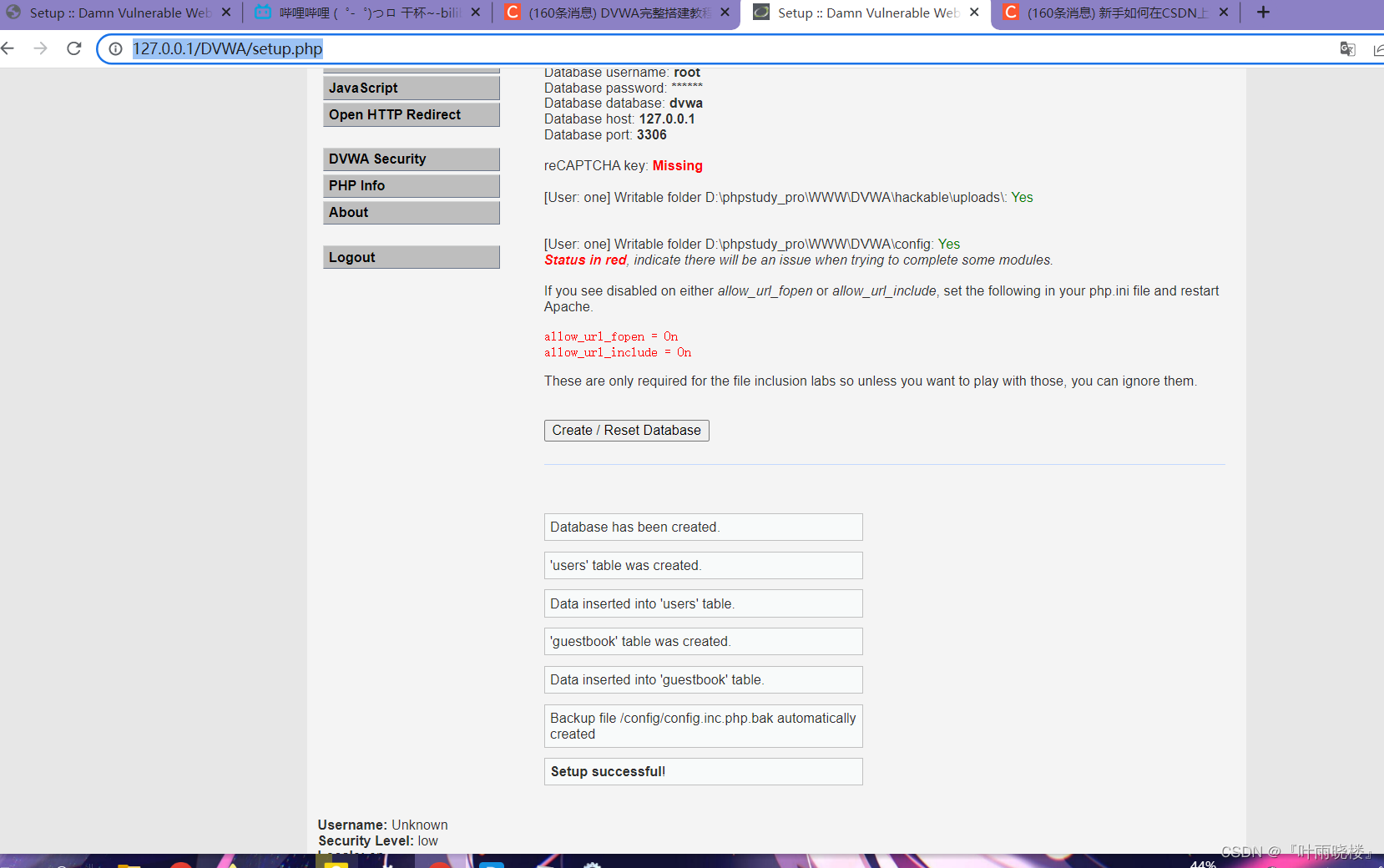
Task: Open the Google Translate icon in address bar
Action: (x=1347, y=48)
